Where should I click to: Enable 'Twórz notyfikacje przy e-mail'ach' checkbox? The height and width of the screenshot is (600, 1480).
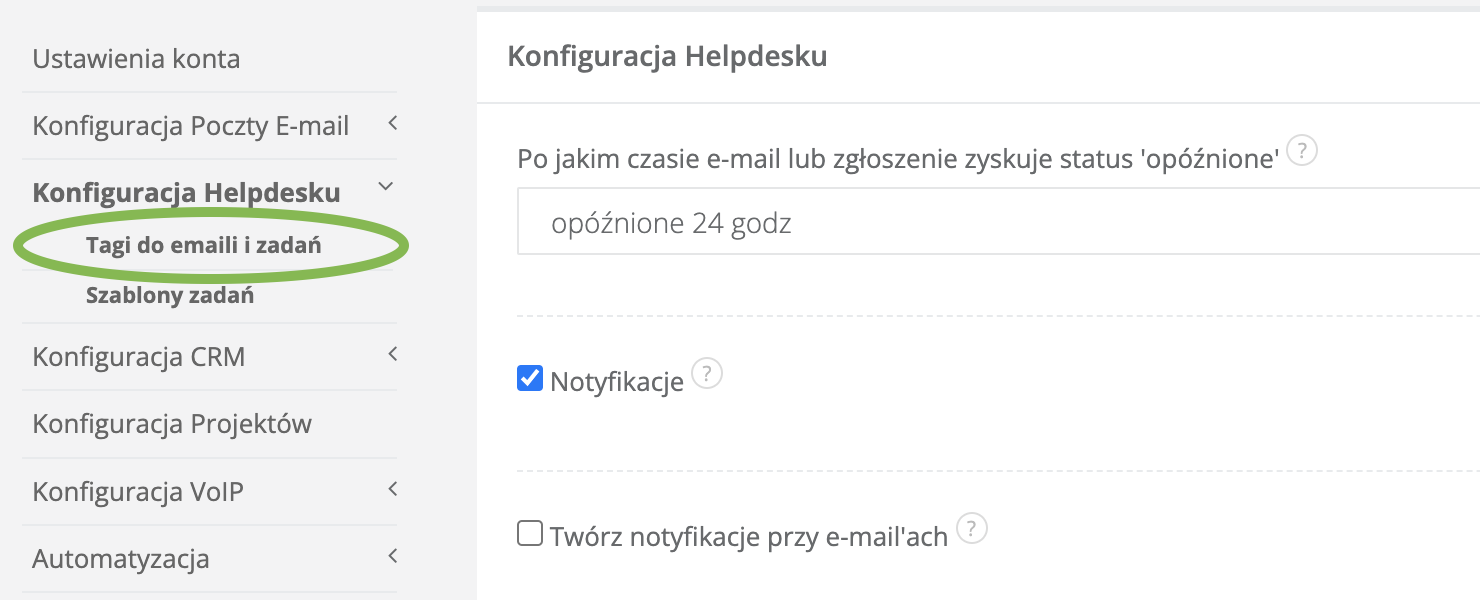(529, 534)
